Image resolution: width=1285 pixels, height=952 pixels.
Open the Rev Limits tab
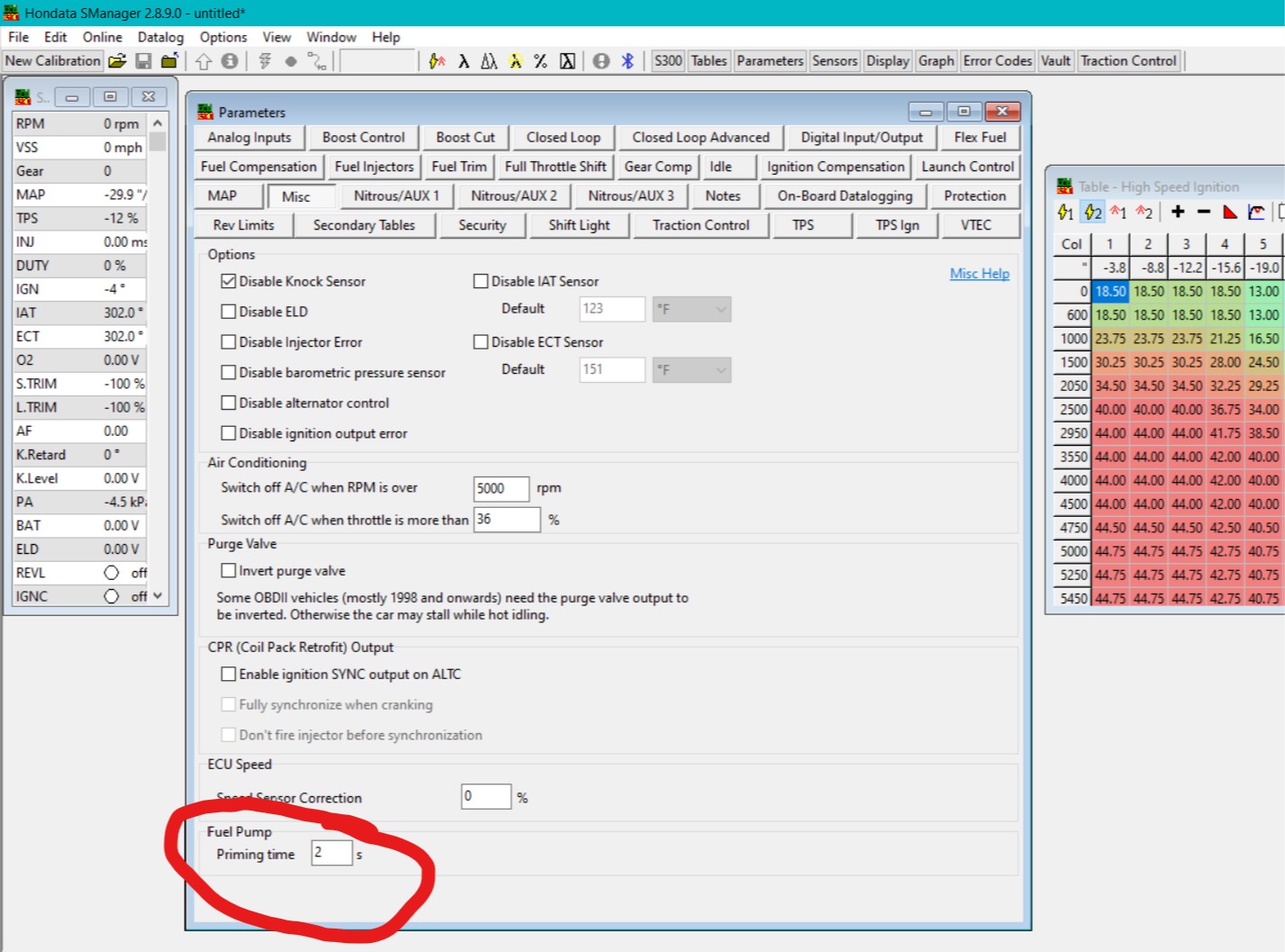point(243,225)
